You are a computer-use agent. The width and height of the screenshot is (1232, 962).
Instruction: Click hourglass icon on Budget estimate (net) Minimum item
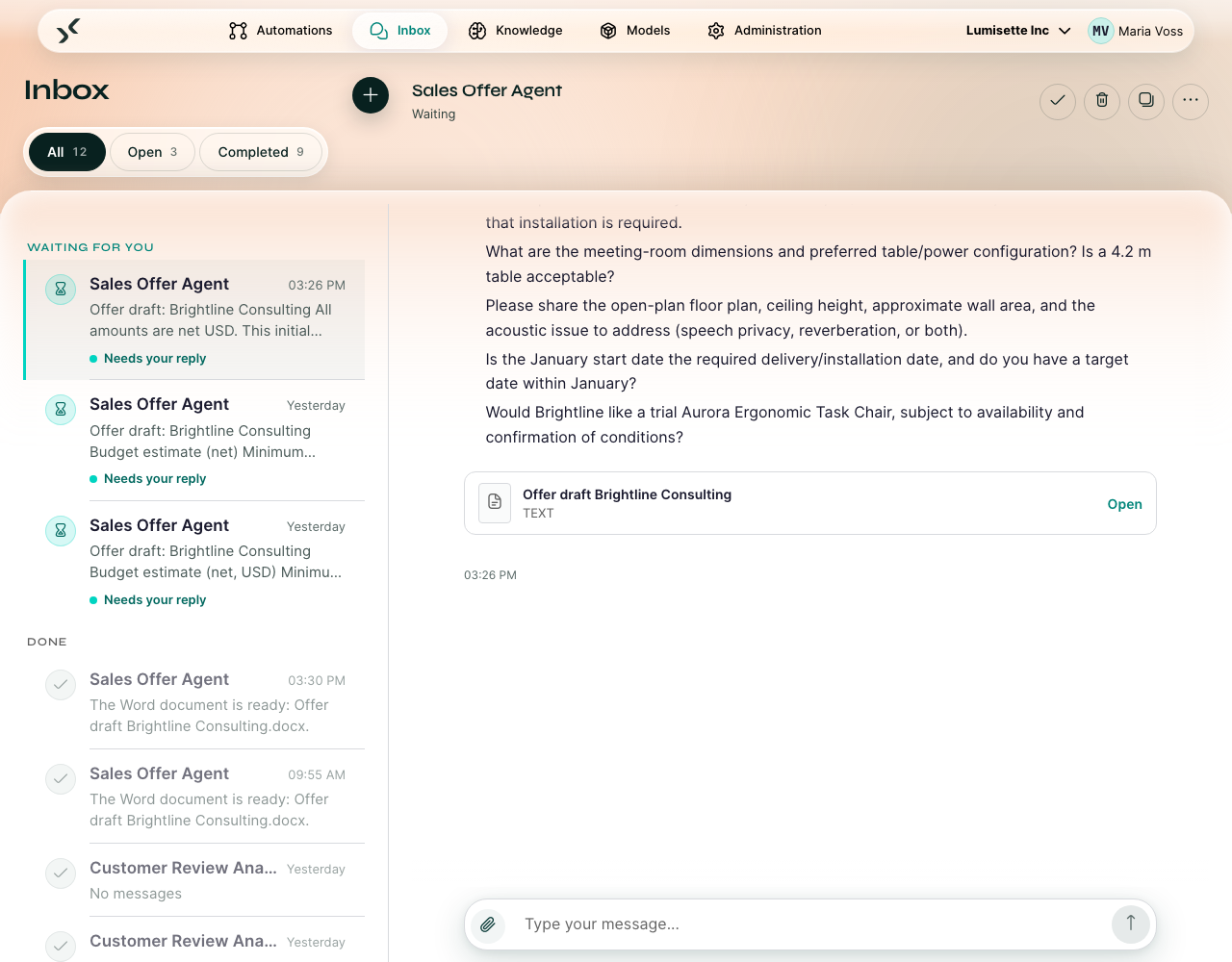point(61,410)
